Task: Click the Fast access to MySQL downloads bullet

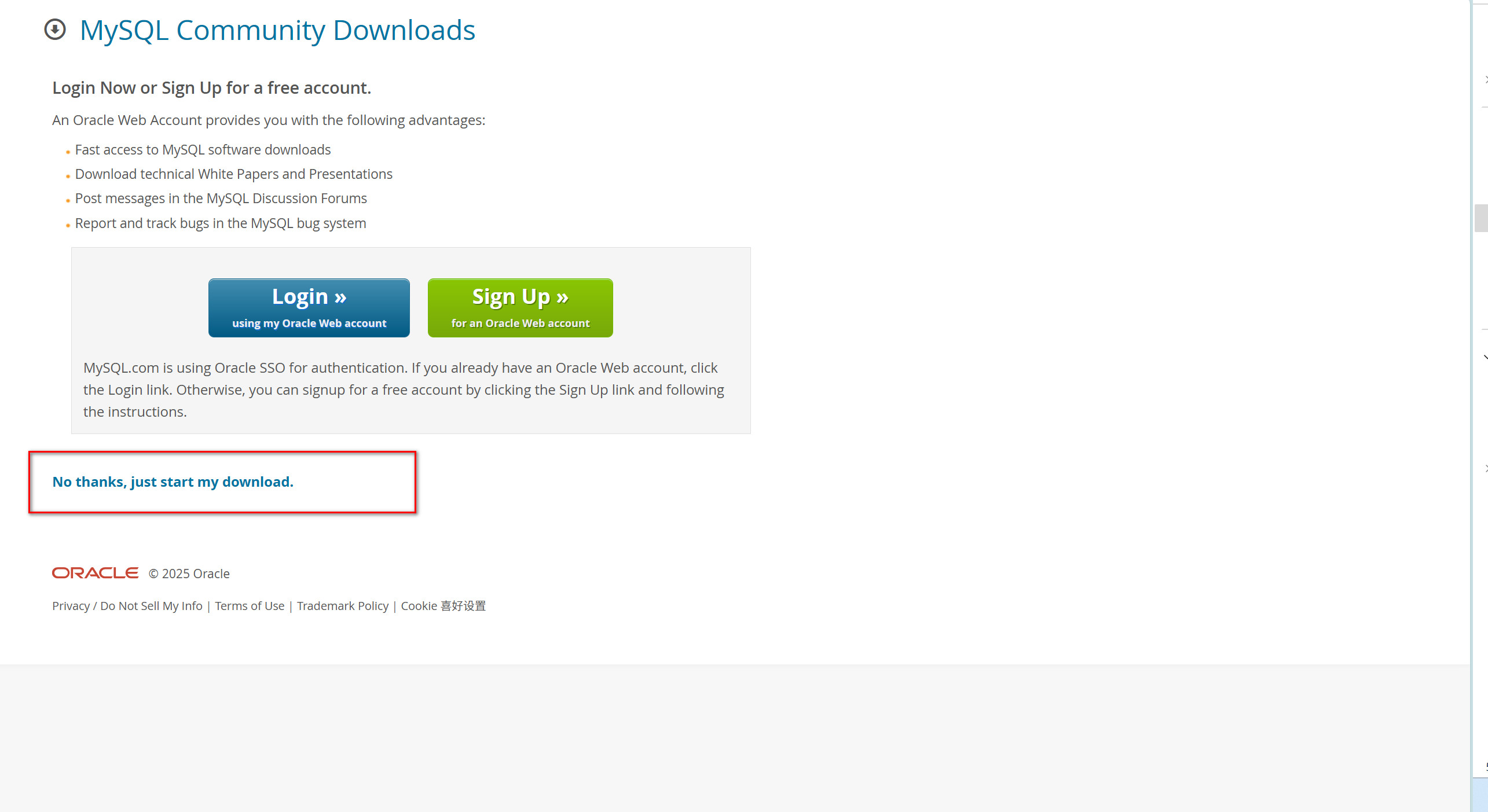Action: coord(203,150)
